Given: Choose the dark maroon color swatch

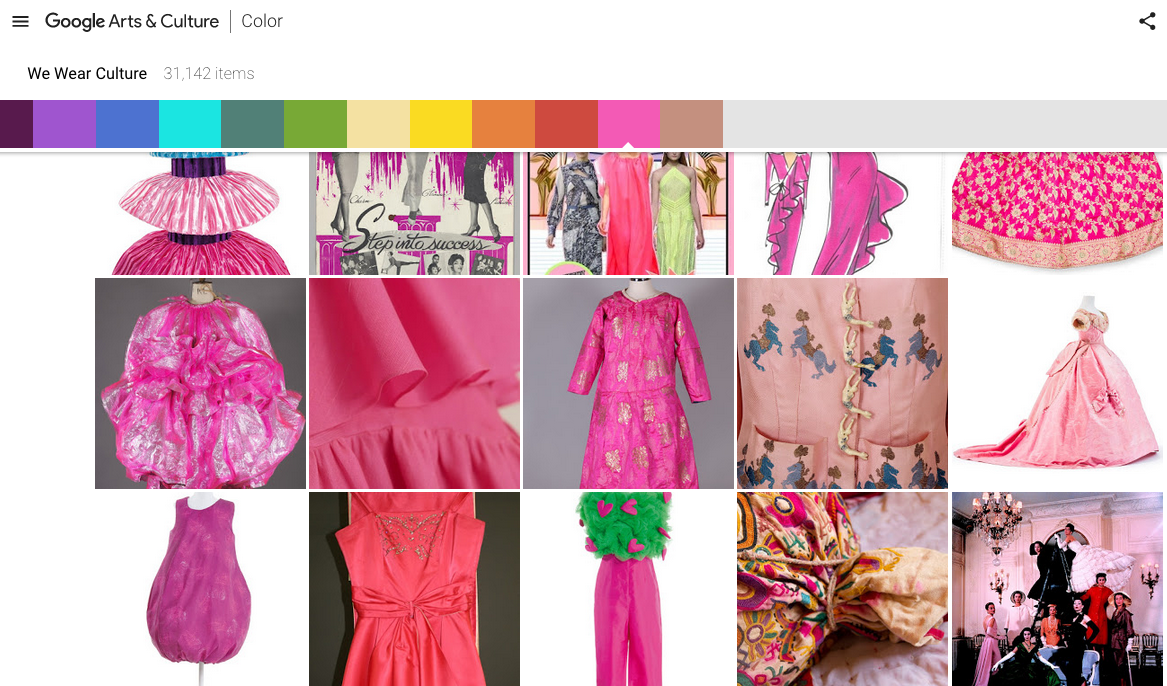Looking at the screenshot, I should click(x=16, y=124).
